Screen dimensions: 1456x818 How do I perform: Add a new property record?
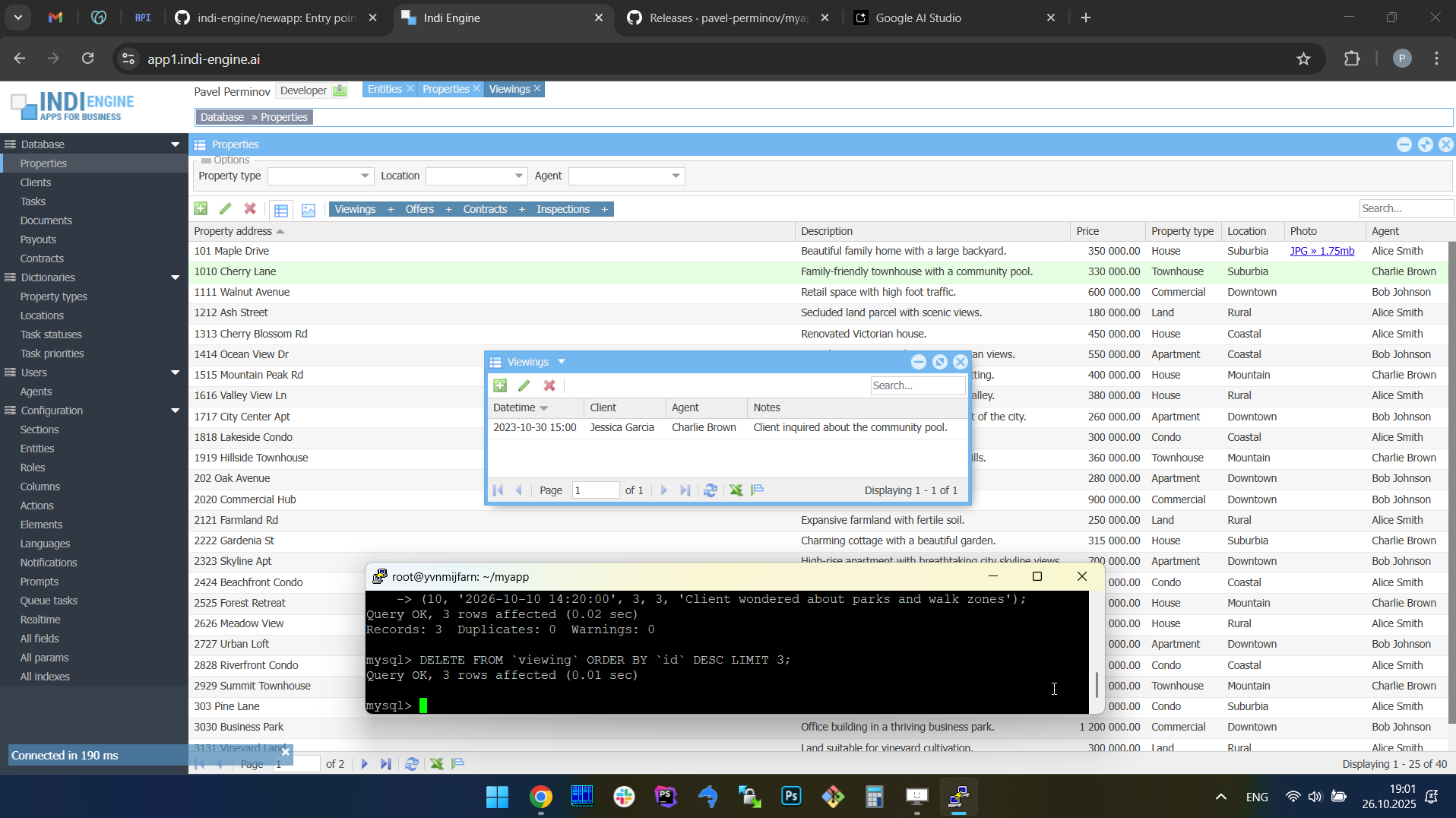click(x=201, y=209)
